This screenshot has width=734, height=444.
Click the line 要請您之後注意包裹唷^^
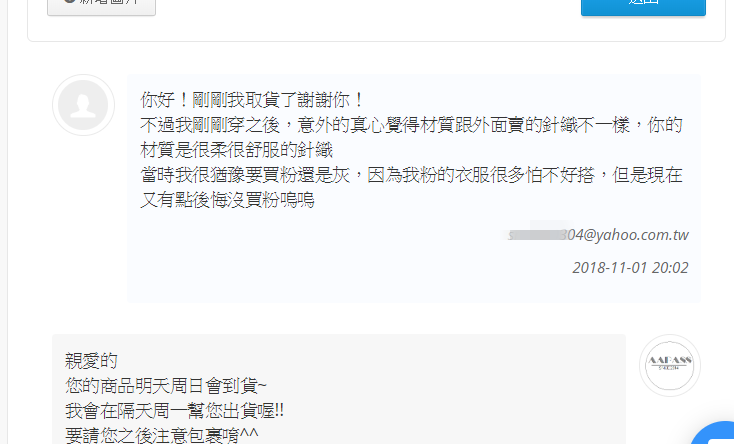coord(161,436)
